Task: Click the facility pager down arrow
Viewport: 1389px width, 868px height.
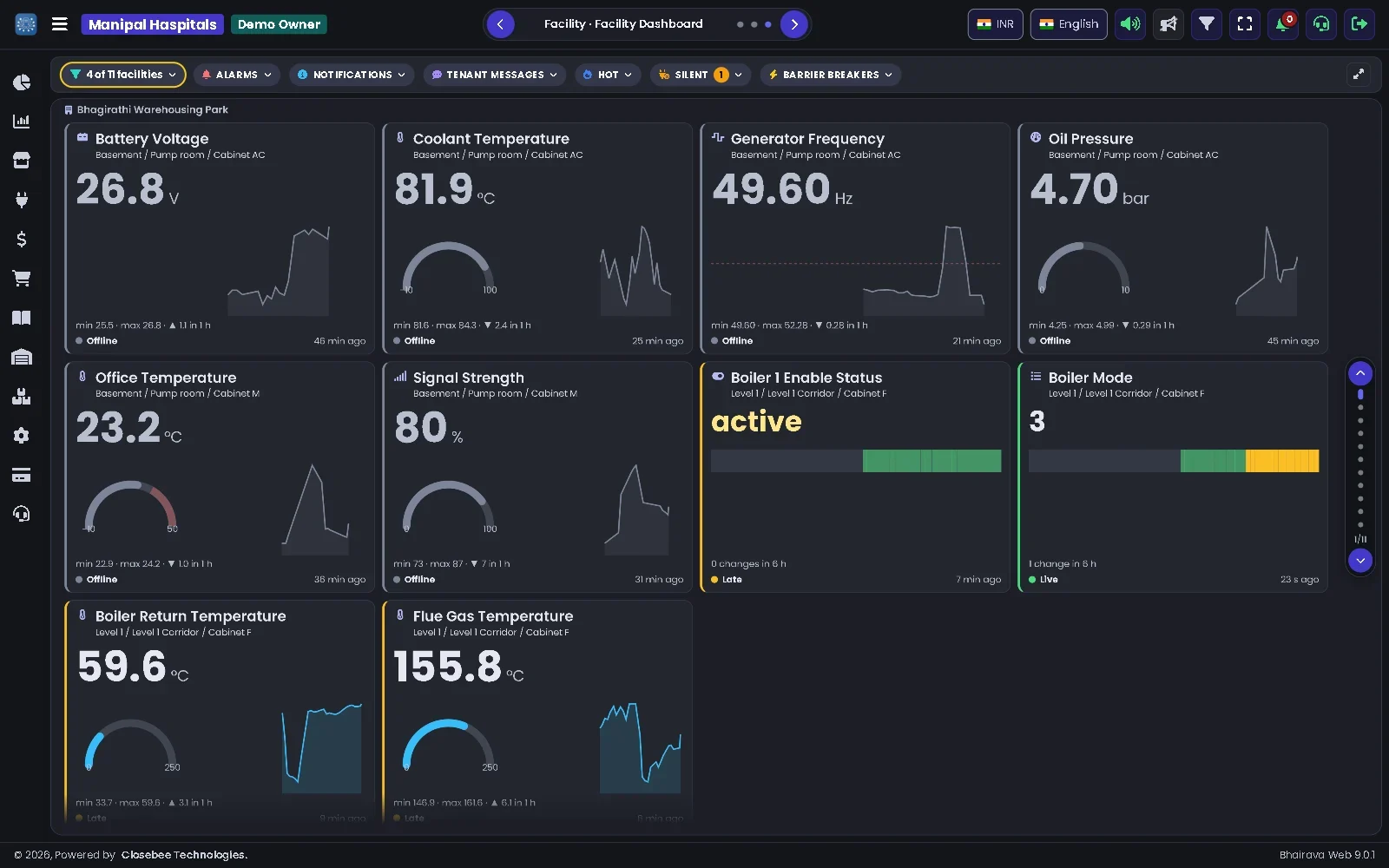Action: pyautogui.click(x=1360, y=561)
